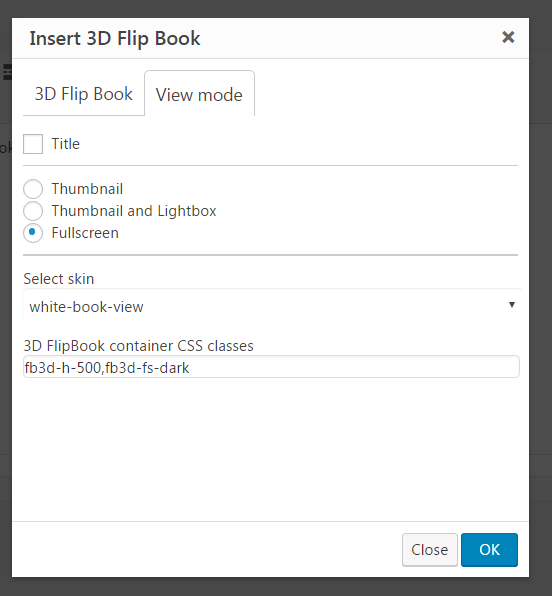Select the Thumbnail and Lightbox radio button
Screen dimensions: 552x596
pyautogui.click(x=33, y=211)
